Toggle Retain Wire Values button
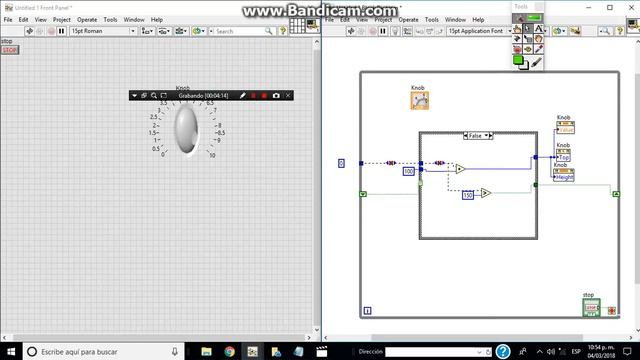Screen dimensions: 640x360 [407, 31]
